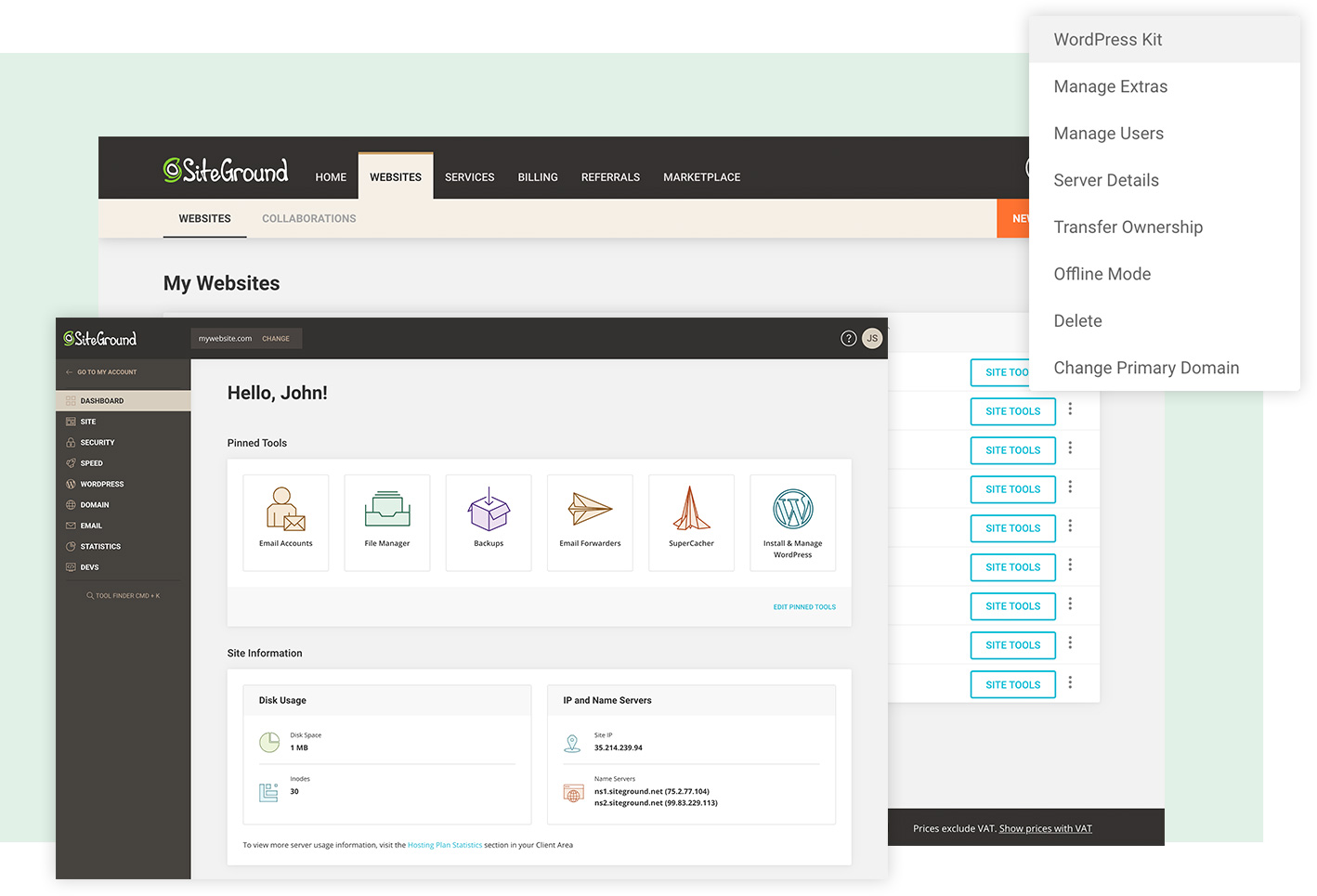
Task: Click the SiteGround logo in Site Tools sidebar
Action: (x=100, y=339)
